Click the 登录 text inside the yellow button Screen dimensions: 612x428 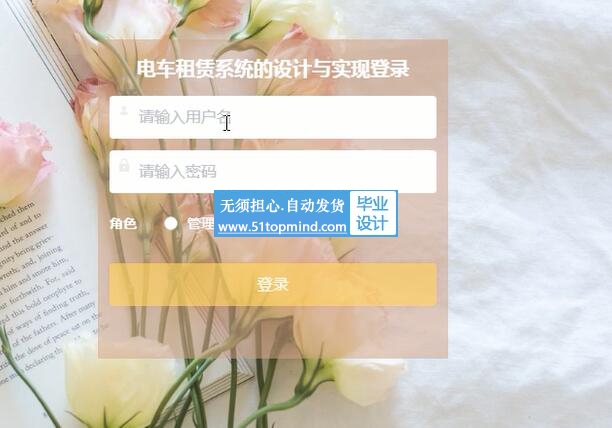point(273,284)
